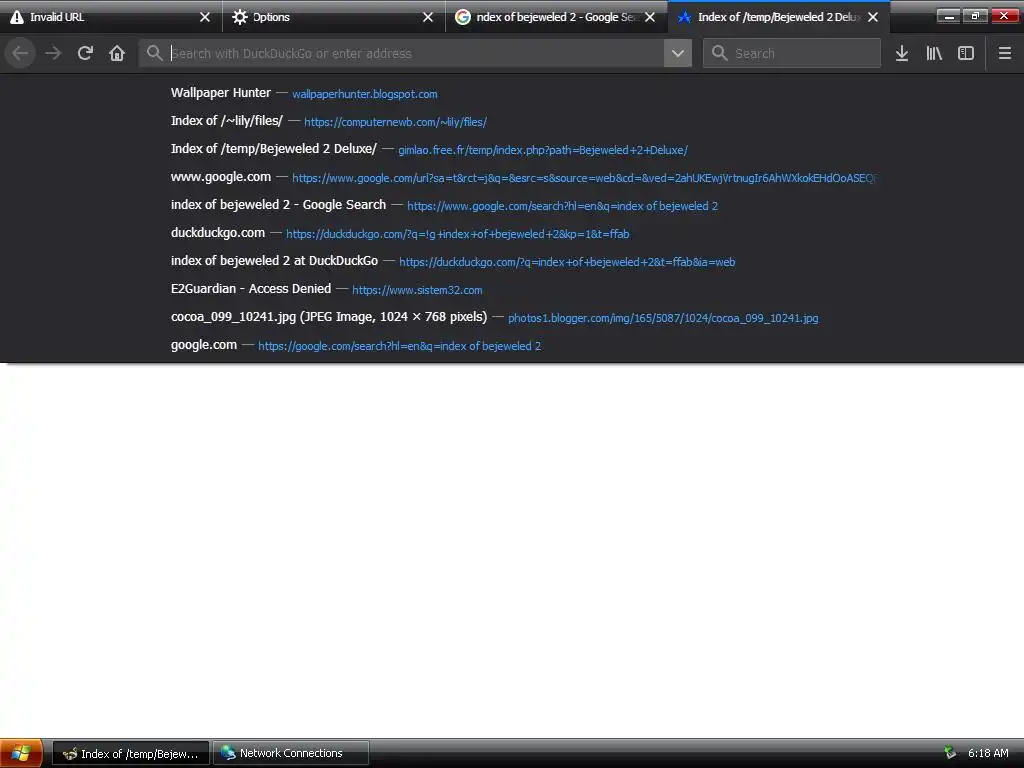The image size is (1024, 768).
Task: Restore down the browser window
Action: click(x=976, y=16)
